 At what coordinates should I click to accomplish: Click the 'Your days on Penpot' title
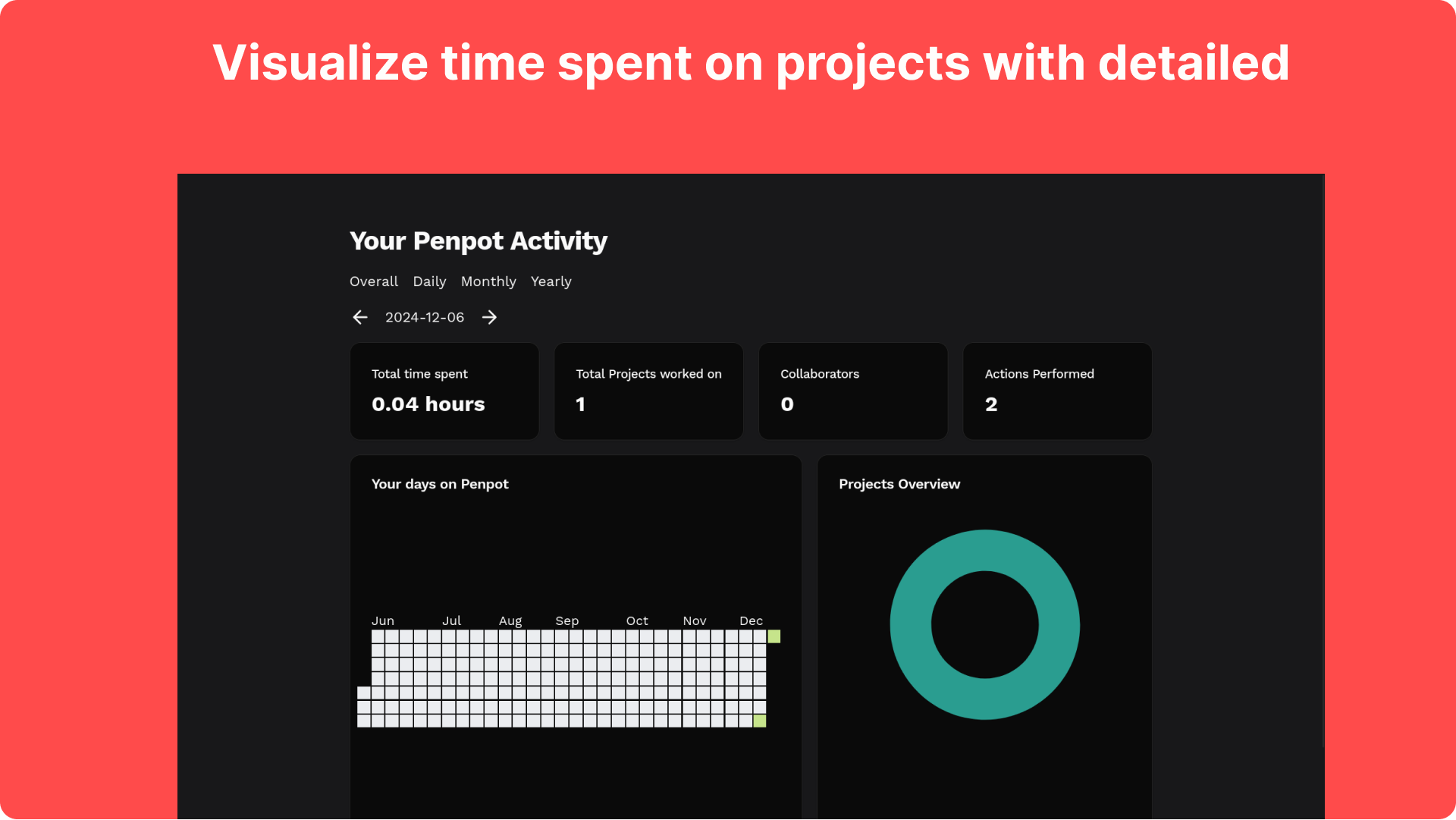pos(440,484)
